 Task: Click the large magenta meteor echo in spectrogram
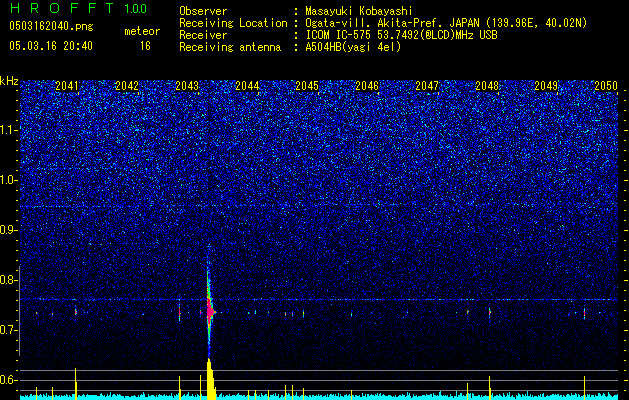click(209, 311)
